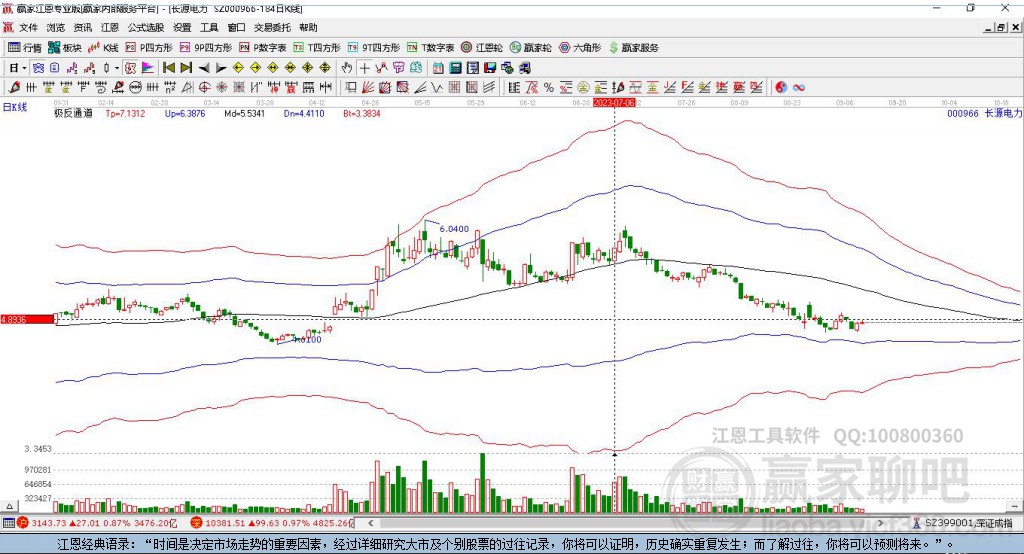This screenshot has width=1024, height=554.
Task: Open the 板块 sector view
Action: 64,48
